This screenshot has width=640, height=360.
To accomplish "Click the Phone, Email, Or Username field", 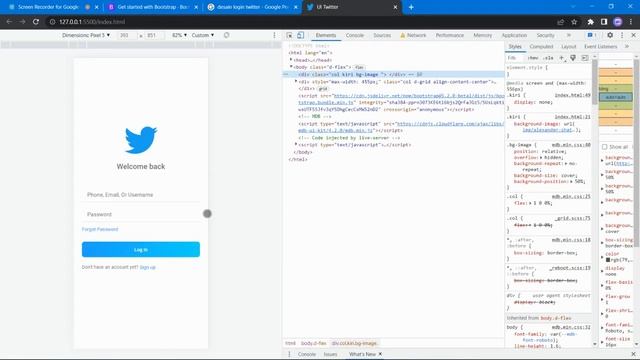I will 141,195.
